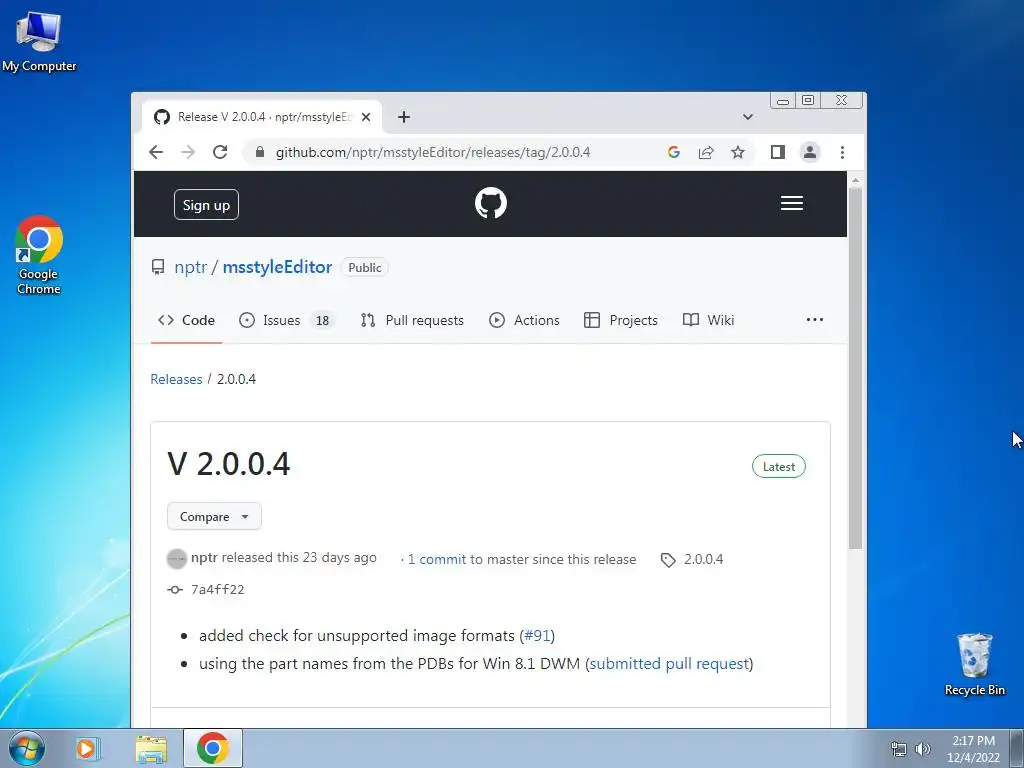Click the Chrome taskbar button
This screenshot has width=1024, height=768.
pyautogui.click(x=213, y=748)
